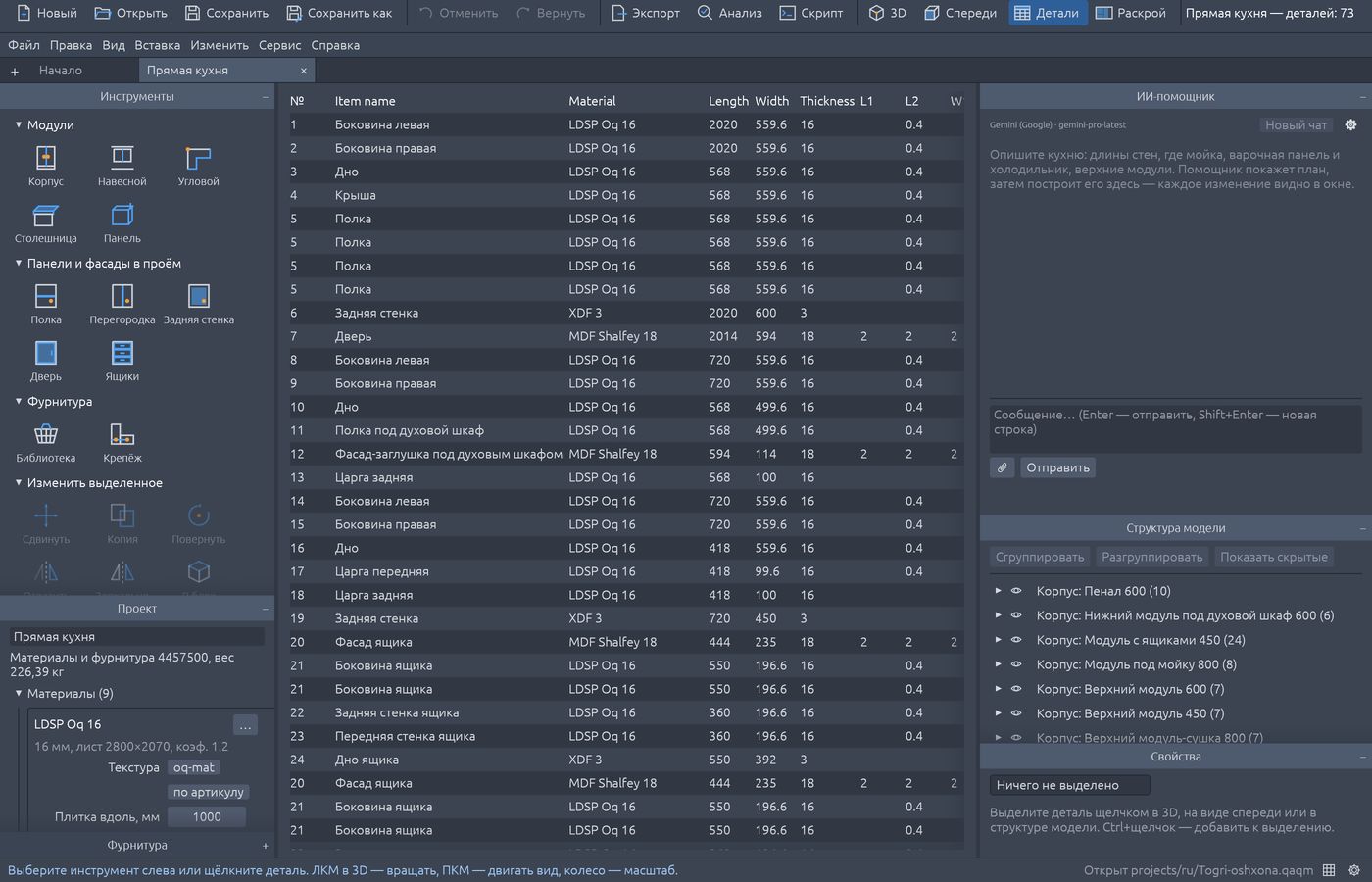Select the Панель tool

click(x=122, y=222)
